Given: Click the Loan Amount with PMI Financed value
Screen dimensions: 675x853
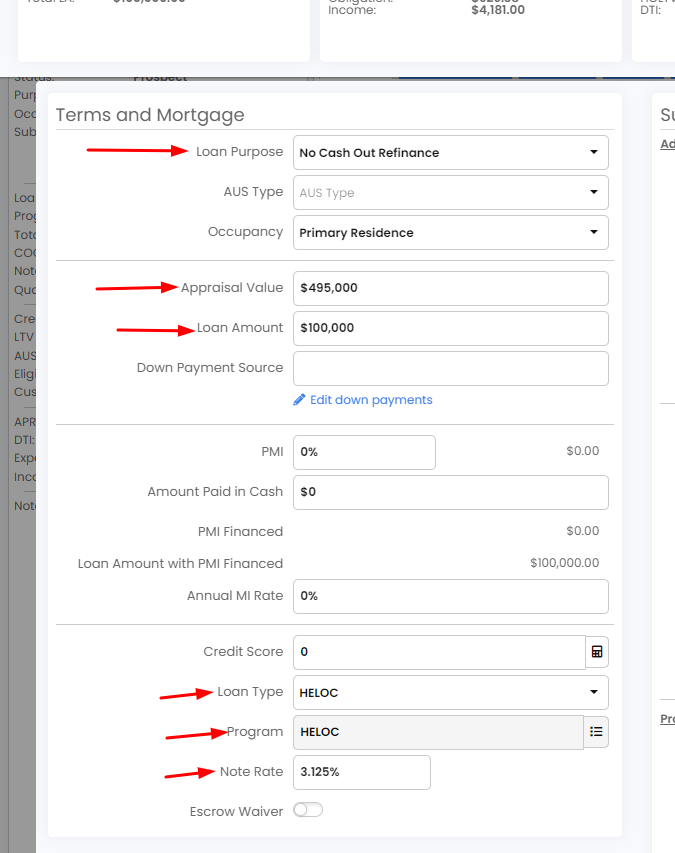Looking at the screenshot, I should coord(564,564).
